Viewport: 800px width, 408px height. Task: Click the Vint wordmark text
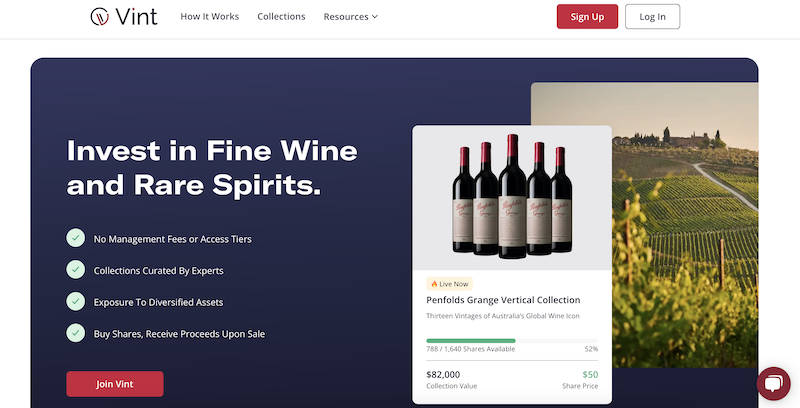(x=136, y=17)
